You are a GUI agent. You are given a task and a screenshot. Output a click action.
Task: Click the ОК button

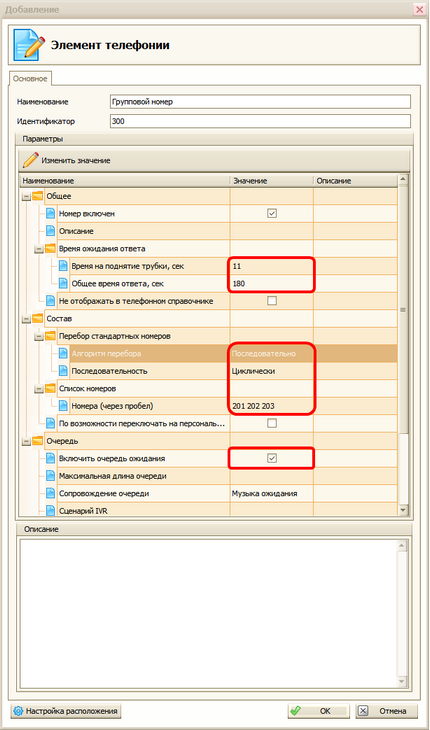[318, 711]
